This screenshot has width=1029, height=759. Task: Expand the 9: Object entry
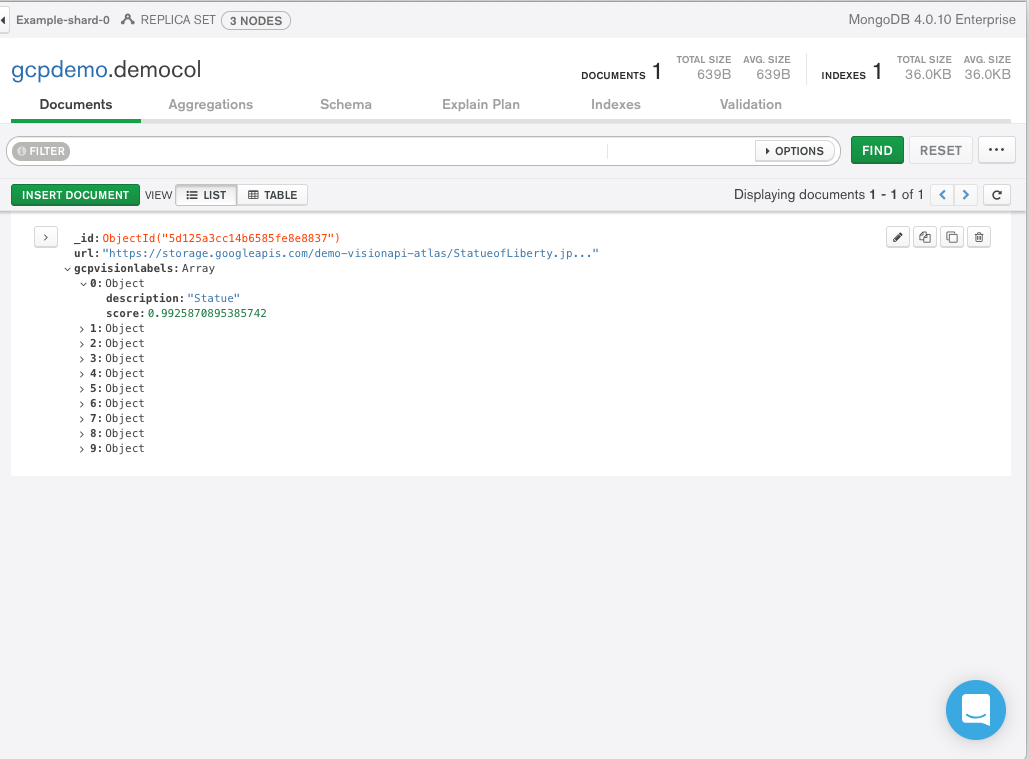(82, 449)
